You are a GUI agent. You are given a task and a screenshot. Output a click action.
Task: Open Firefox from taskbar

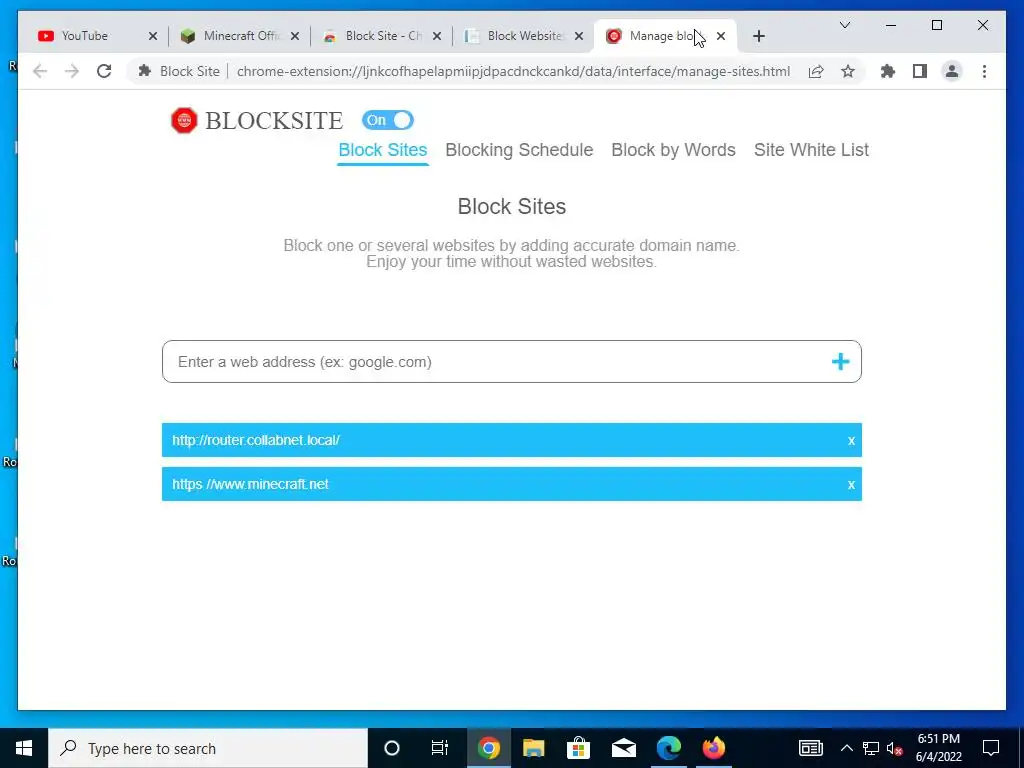tap(714, 748)
